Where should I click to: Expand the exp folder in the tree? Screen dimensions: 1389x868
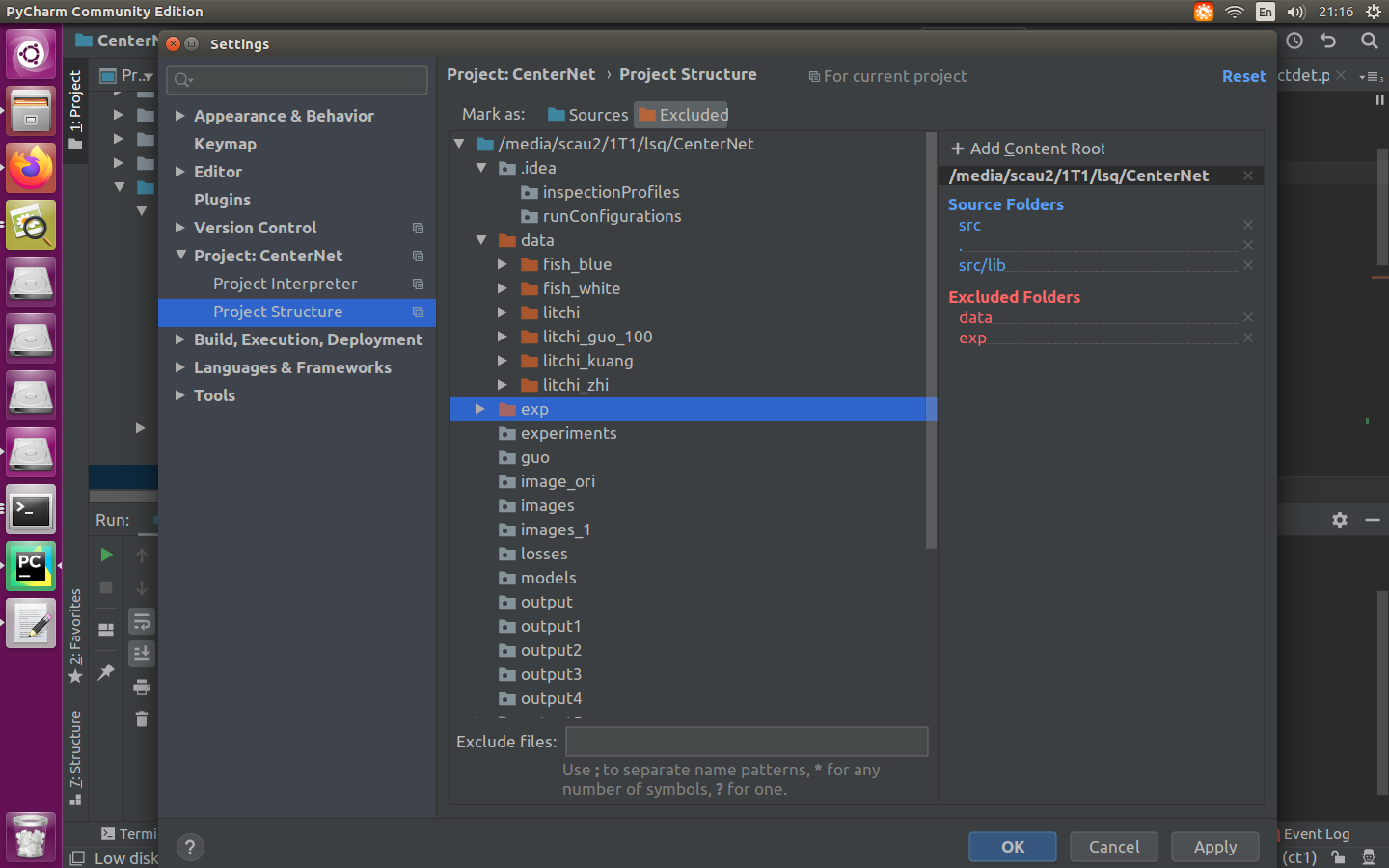pyautogui.click(x=479, y=408)
